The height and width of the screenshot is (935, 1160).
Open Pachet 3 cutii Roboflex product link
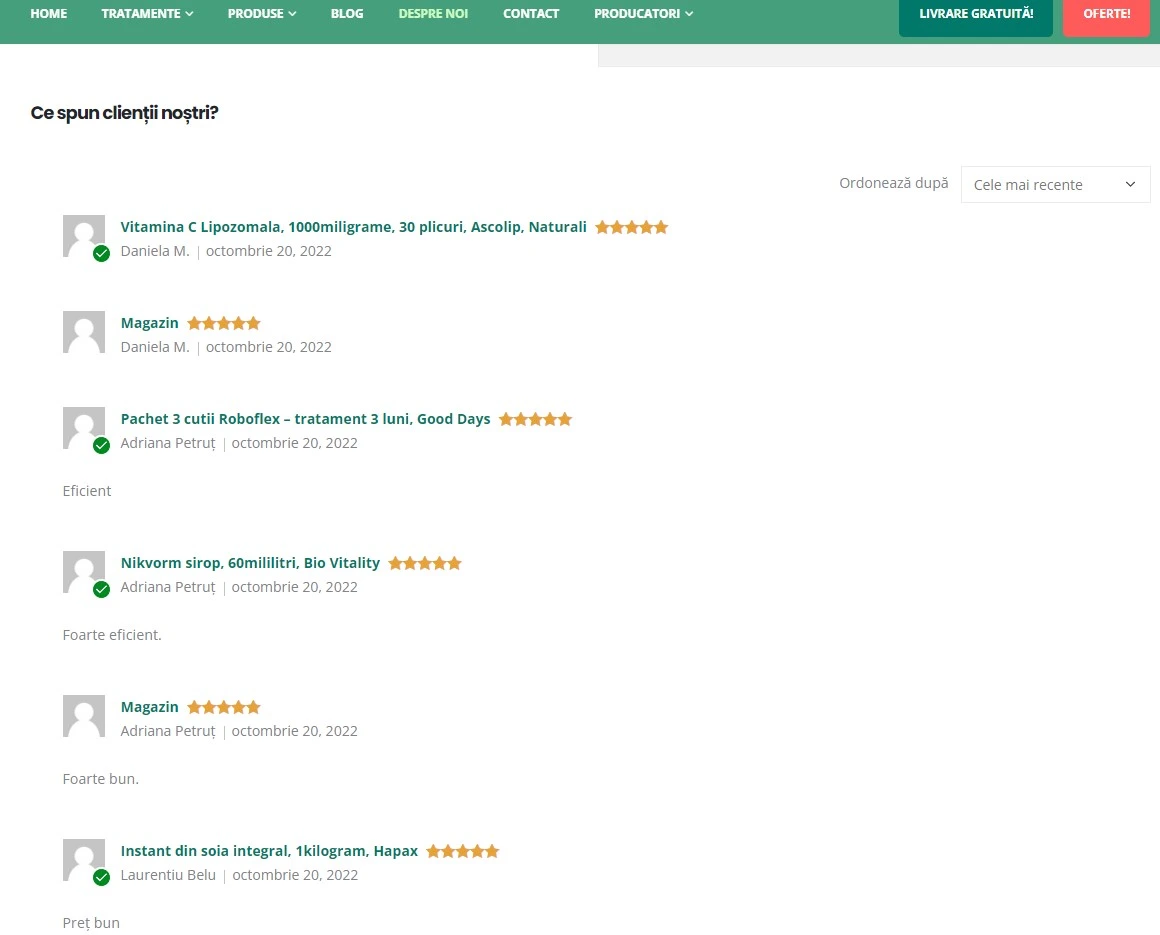click(x=305, y=419)
